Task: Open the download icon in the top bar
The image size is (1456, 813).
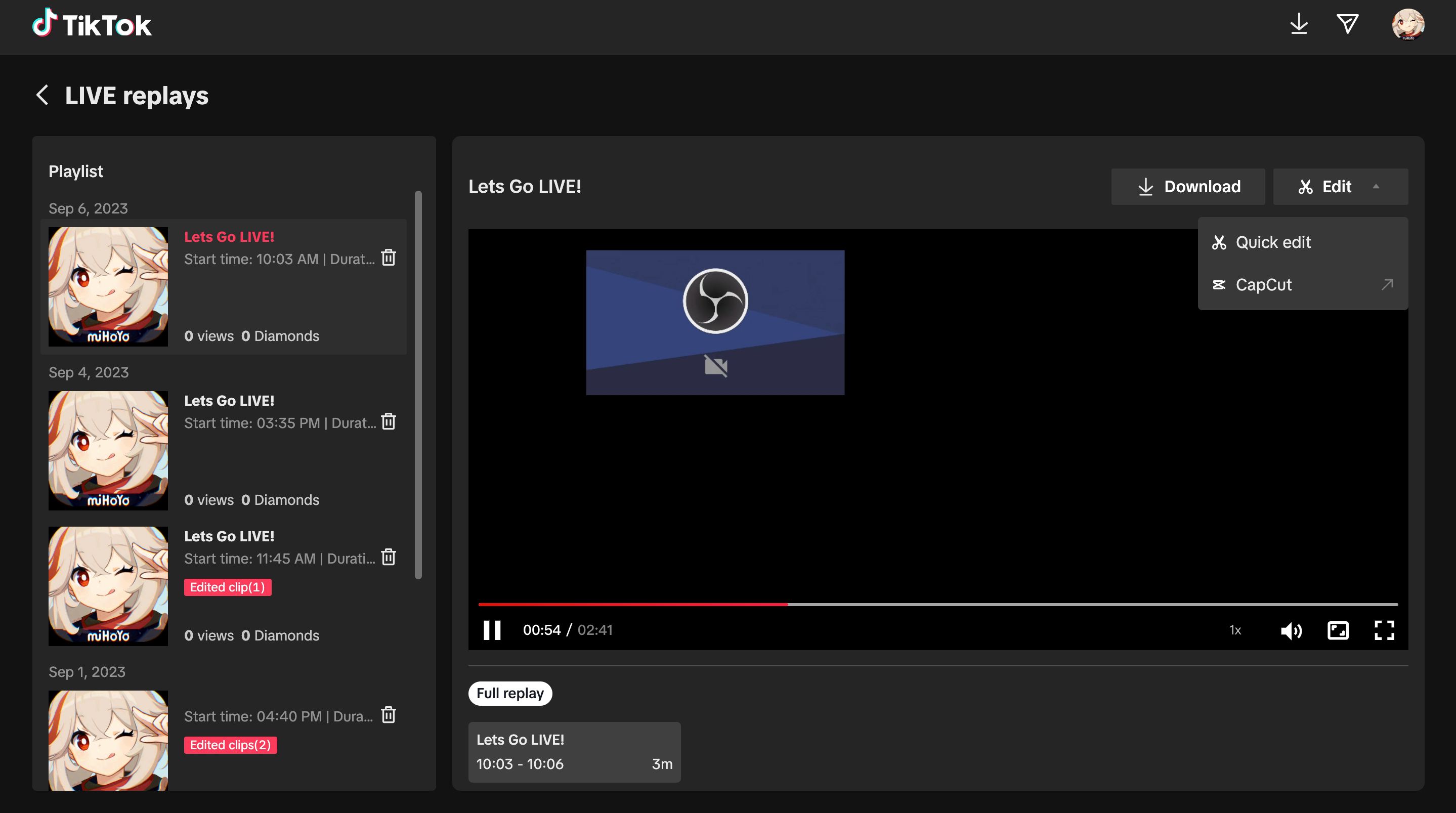Action: click(1299, 24)
